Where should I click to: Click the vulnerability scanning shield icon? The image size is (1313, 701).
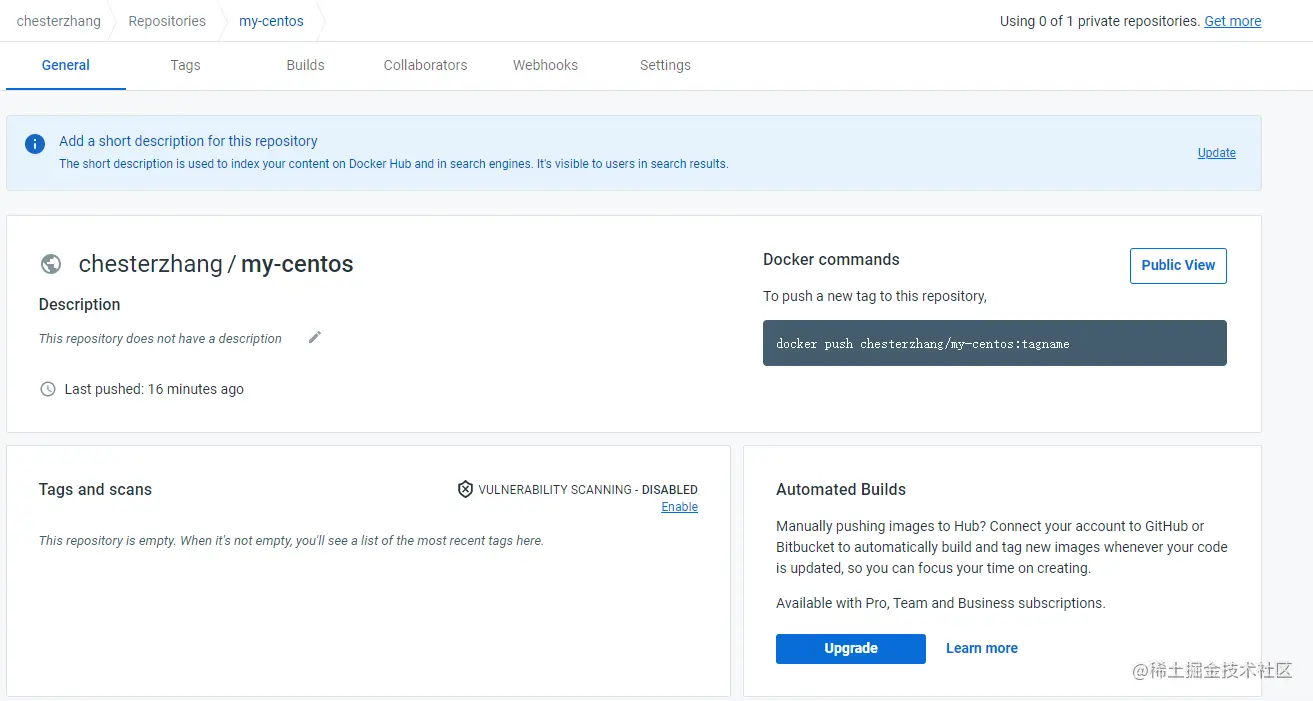click(x=465, y=489)
